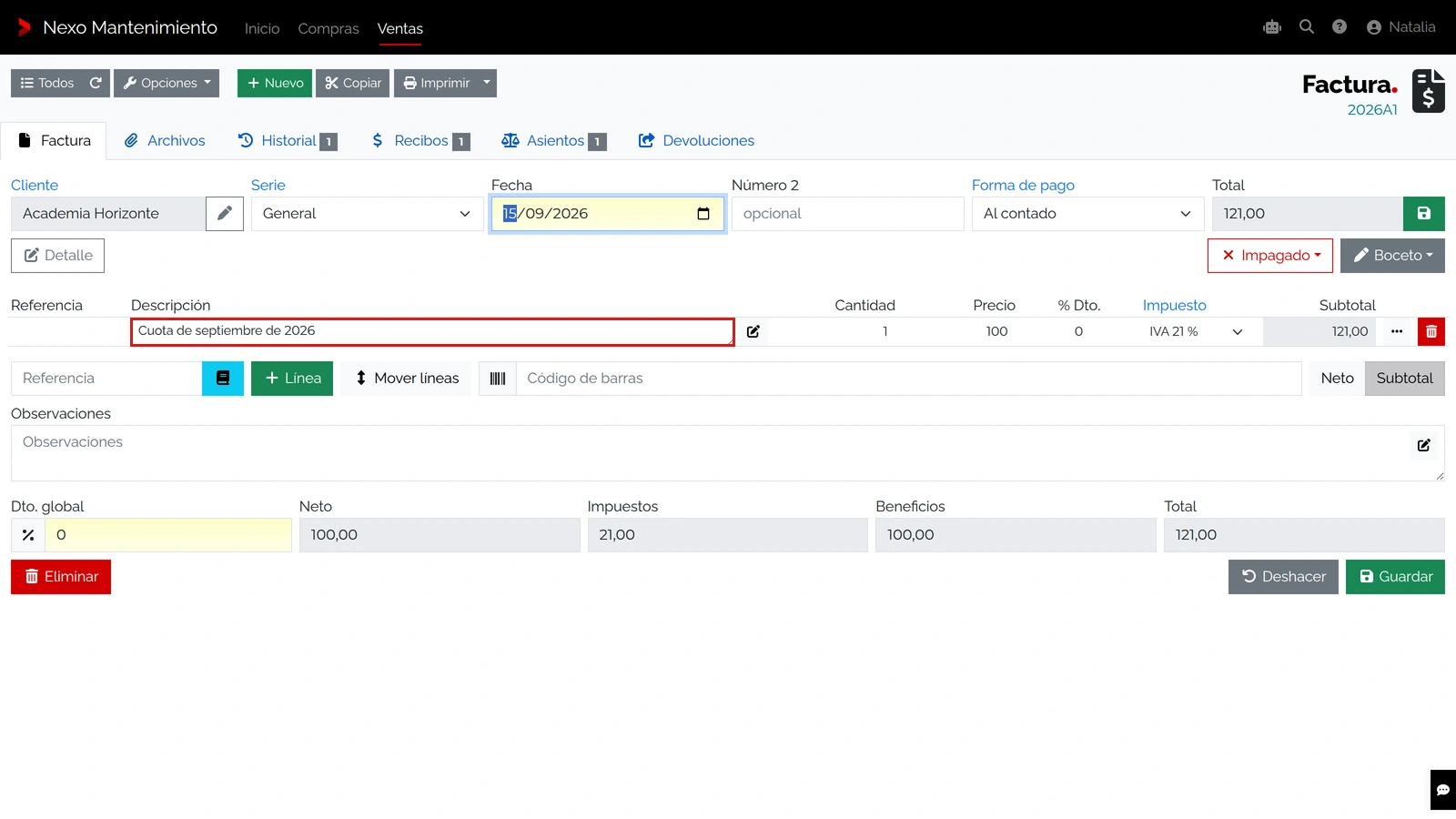Delete line with red trash icon
This screenshot has width=1456, height=819.
(1431, 331)
